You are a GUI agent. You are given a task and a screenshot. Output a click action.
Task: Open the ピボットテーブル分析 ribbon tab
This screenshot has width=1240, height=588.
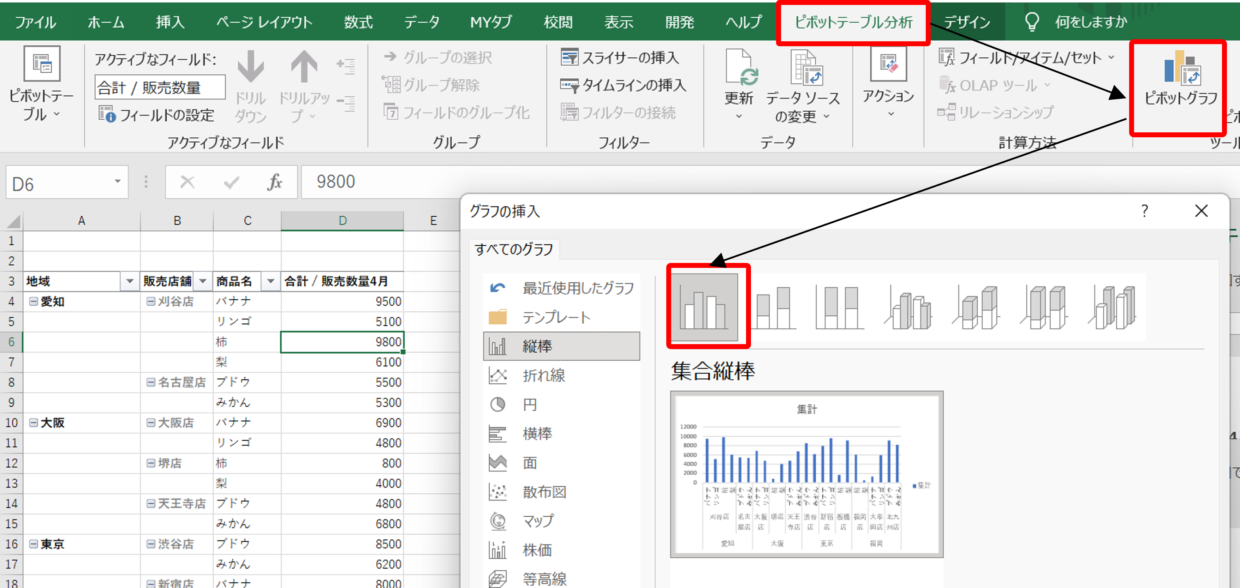(853, 22)
